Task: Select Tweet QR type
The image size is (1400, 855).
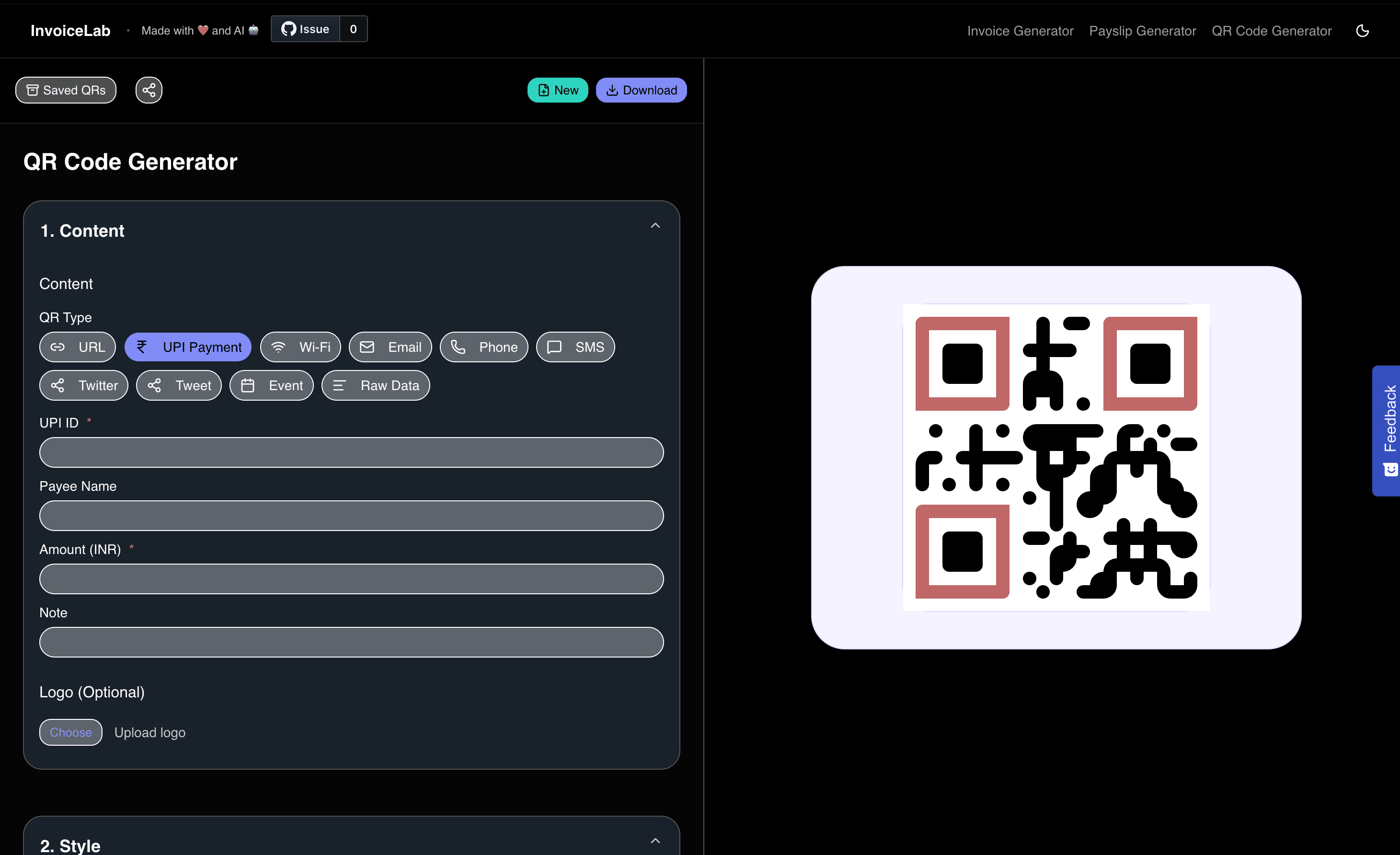Action: tap(179, 385)
